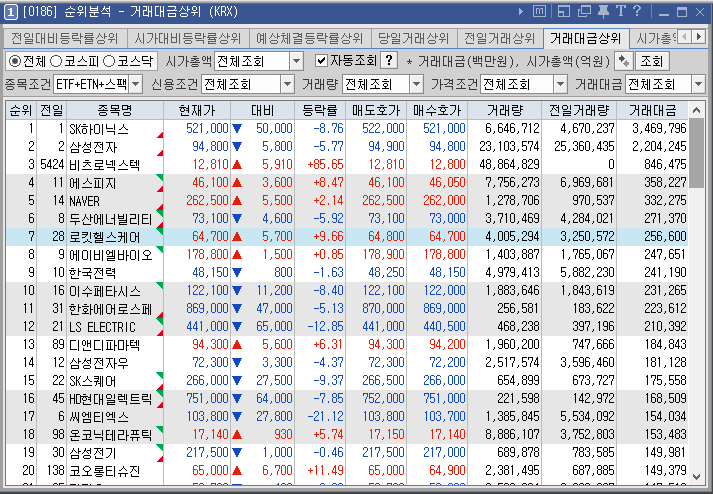The height and width of the screenshot is (494, 713).
Task: Open the 거래대금 filter dropdown
Action: tap(698, 84)
